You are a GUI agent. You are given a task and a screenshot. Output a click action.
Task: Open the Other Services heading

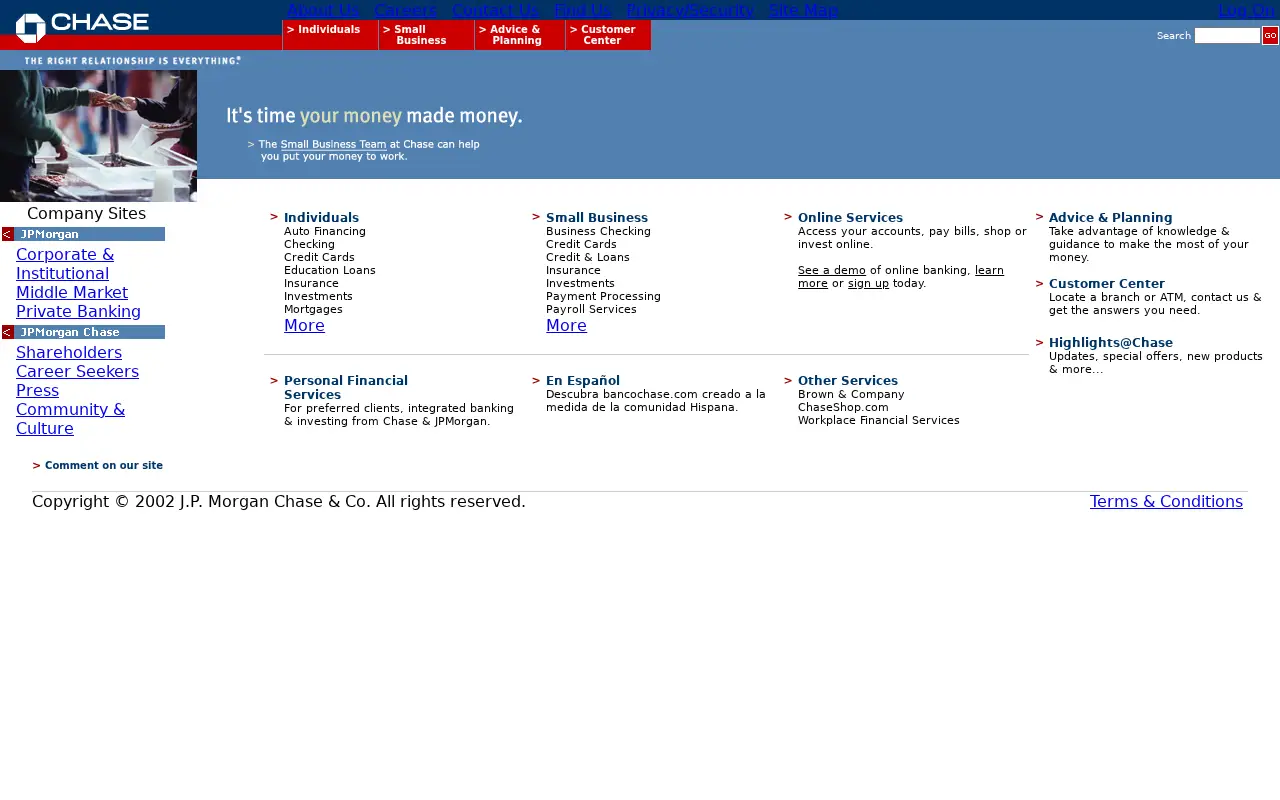pyautogui.click(x=848, y=381)
